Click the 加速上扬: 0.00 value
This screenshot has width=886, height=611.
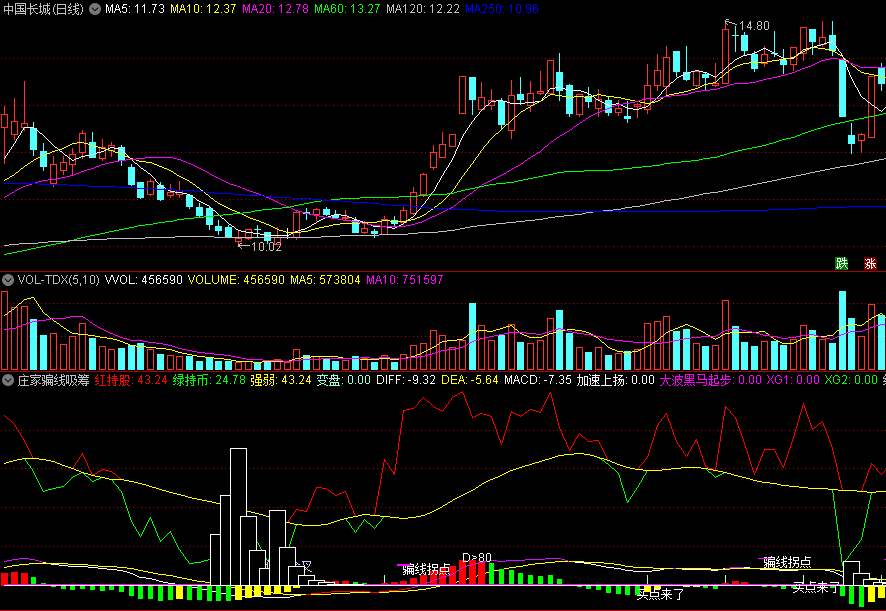pyautogui.click(x=615, y=380)
